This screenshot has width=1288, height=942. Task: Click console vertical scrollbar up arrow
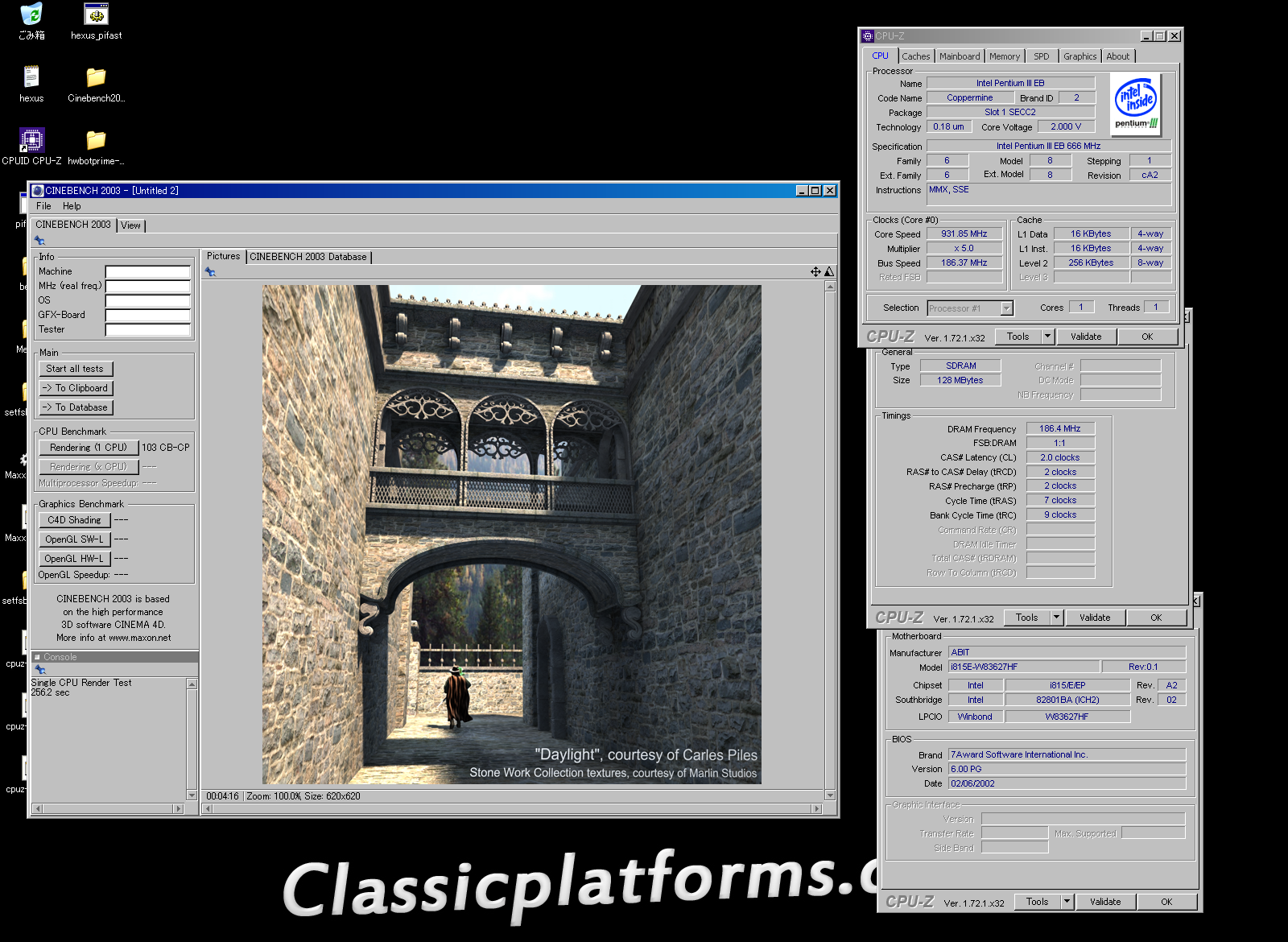coord(192,684)
